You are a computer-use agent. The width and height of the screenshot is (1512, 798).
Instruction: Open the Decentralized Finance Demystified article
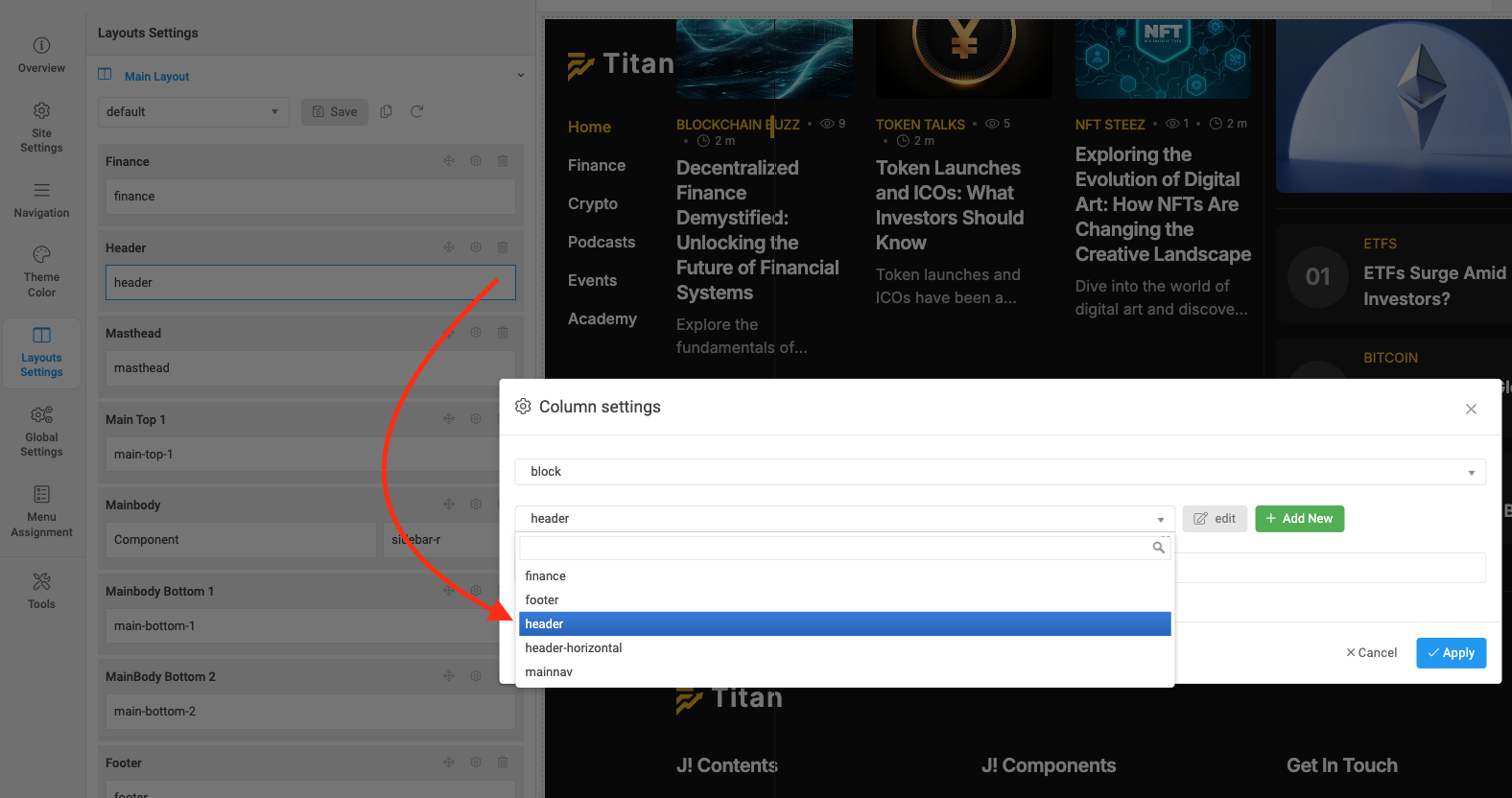[x=758, y=230]
